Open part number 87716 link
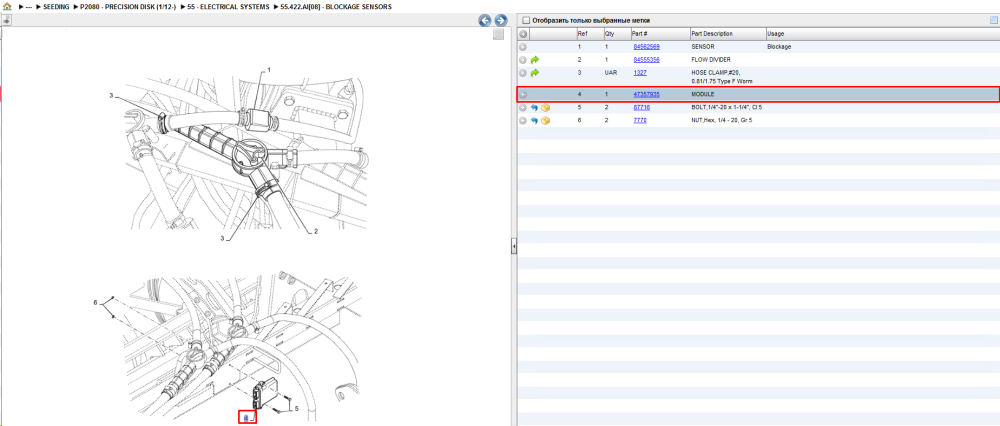 point(642,108)
